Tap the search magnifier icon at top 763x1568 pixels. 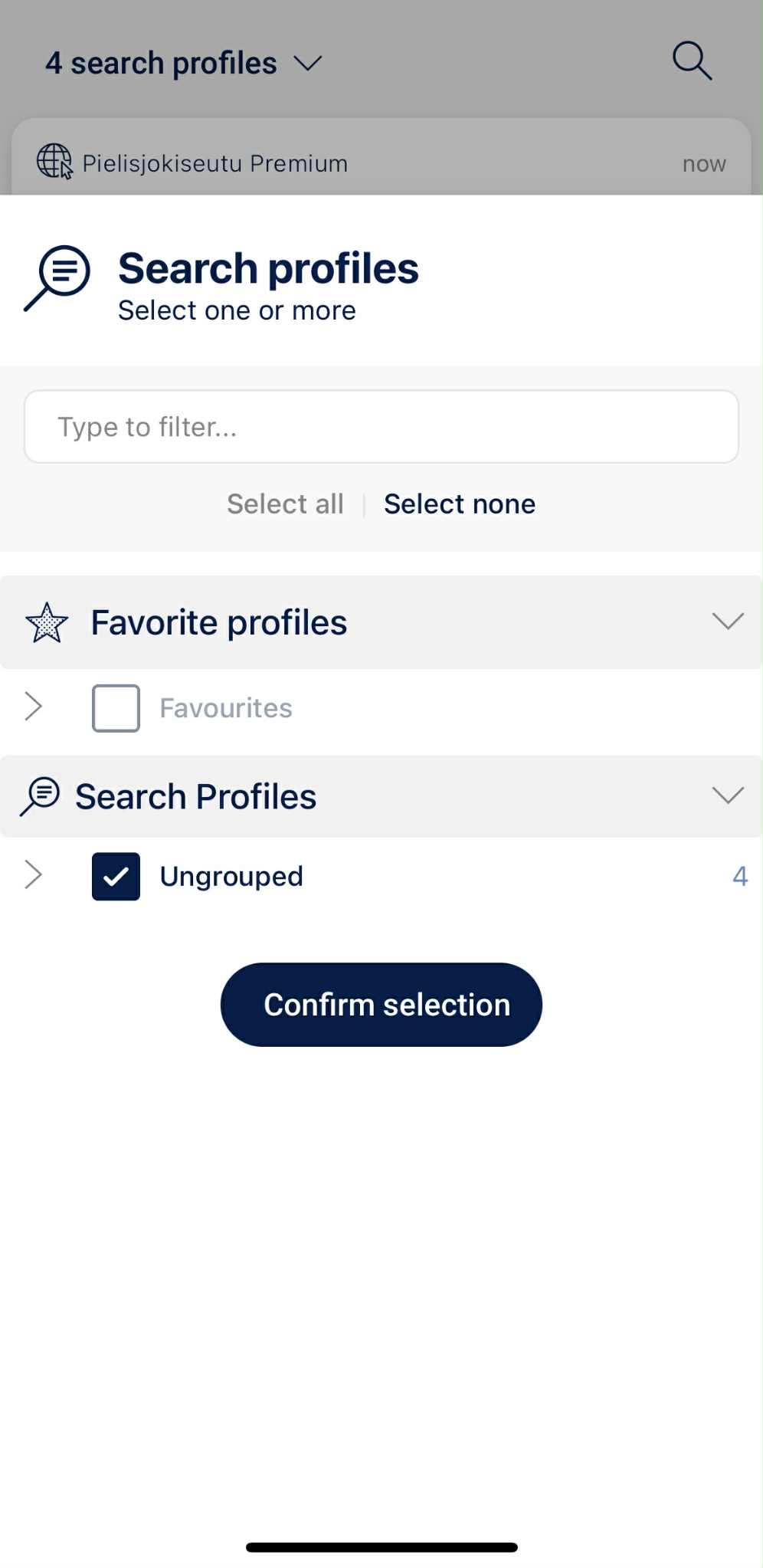coord(692,61)
